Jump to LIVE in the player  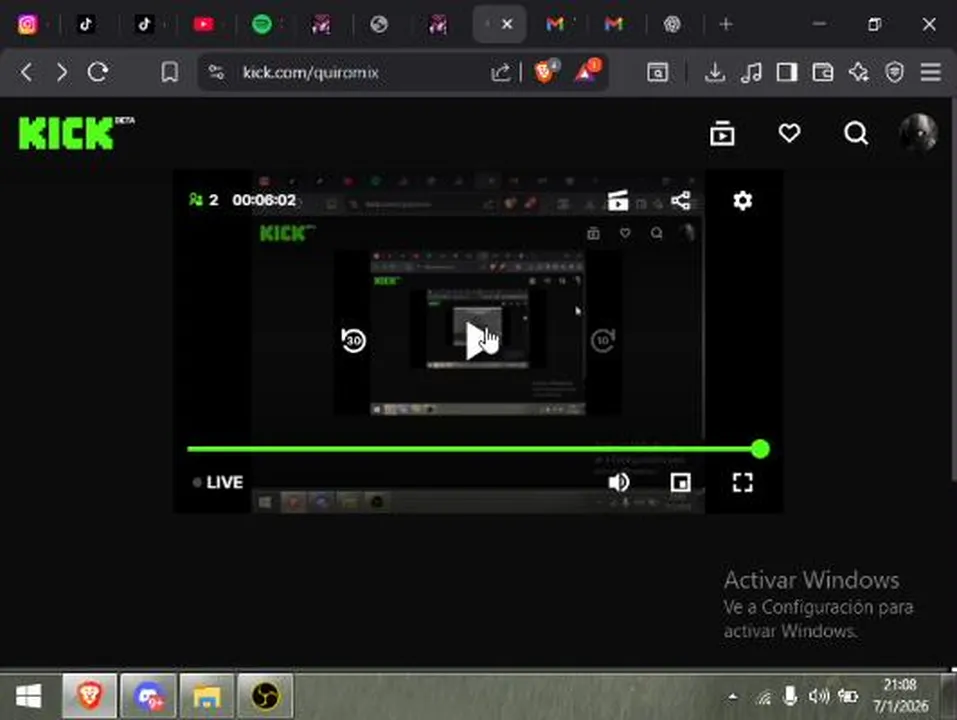click(x=218, y=482)
